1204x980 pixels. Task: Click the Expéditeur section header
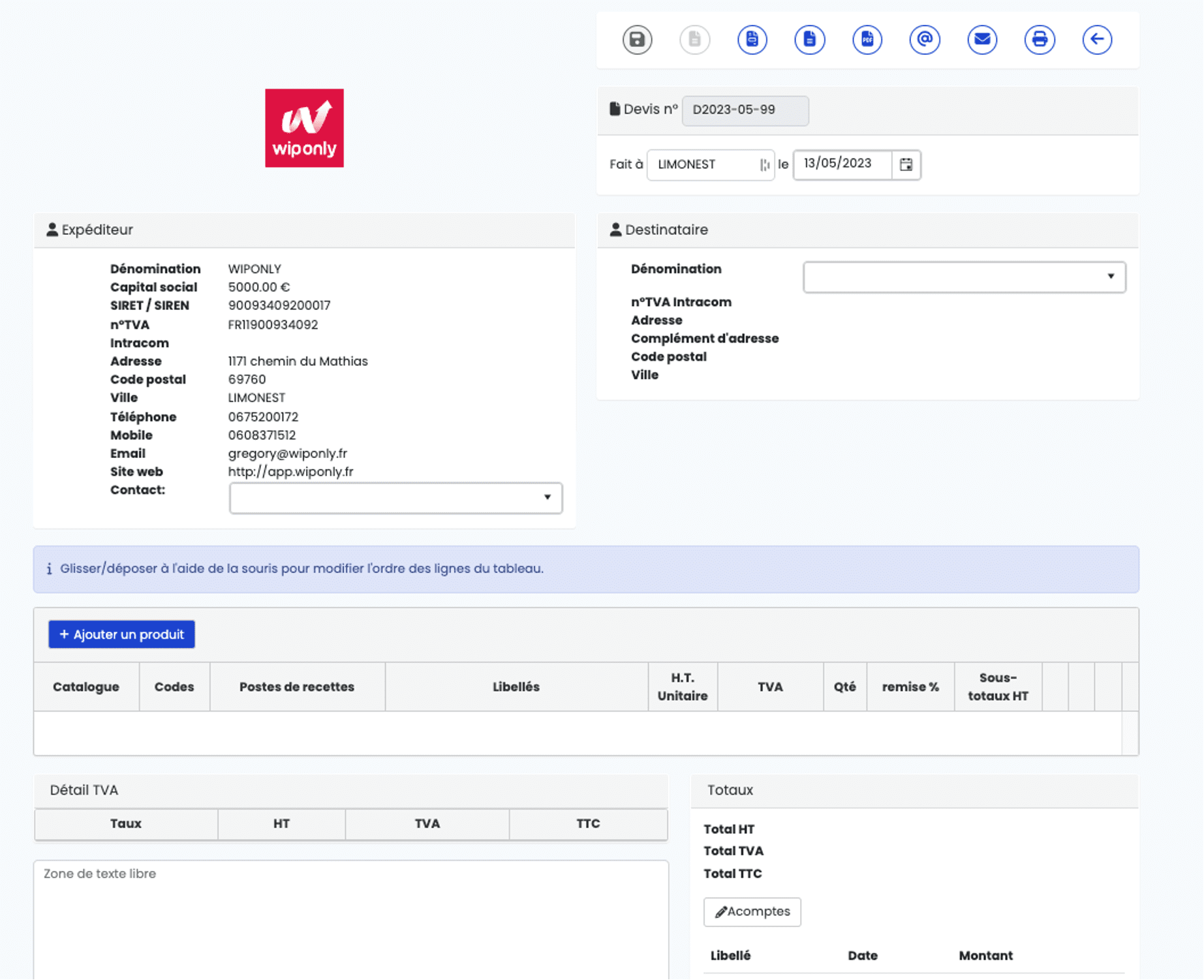pos(304,230)
